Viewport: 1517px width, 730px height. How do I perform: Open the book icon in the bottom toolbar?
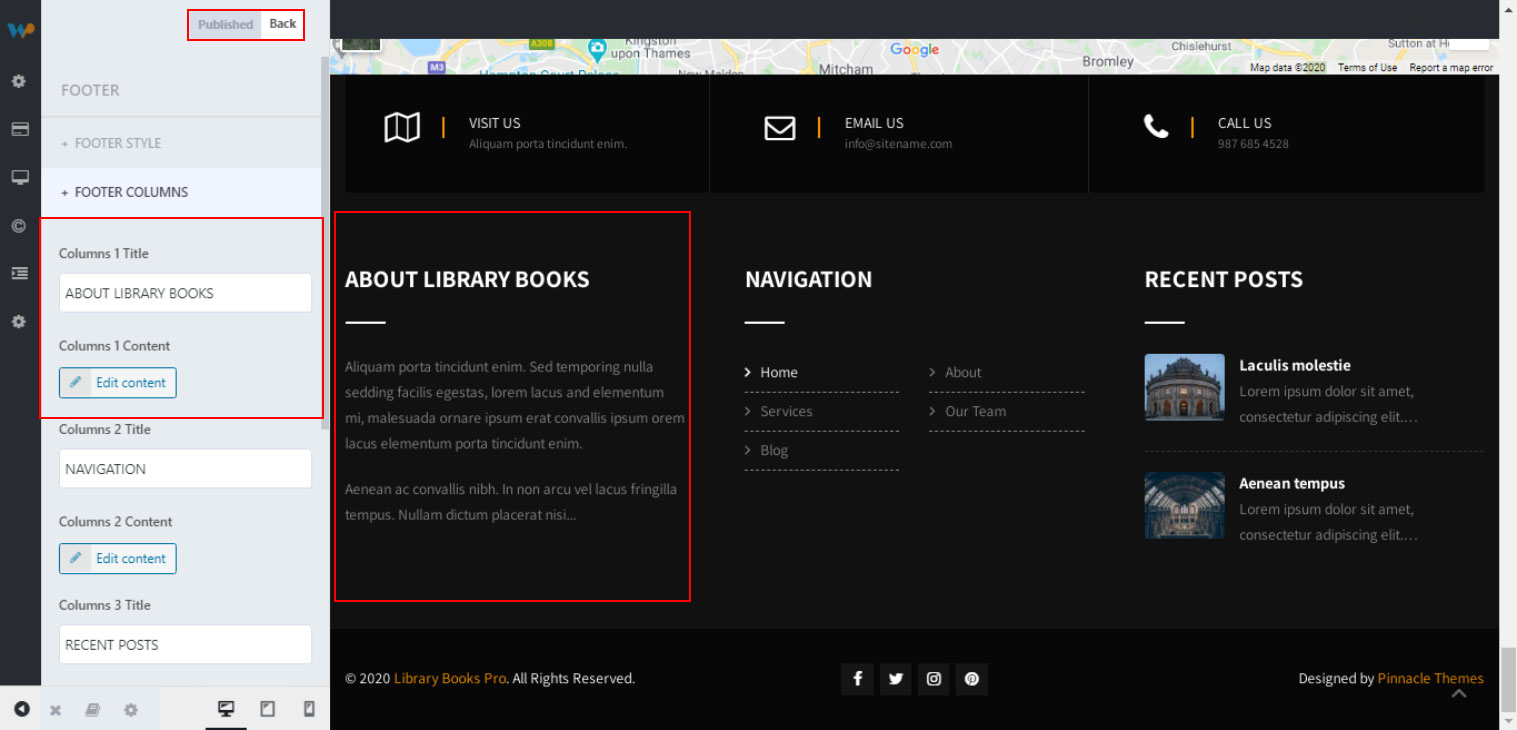tap(92, 710)
